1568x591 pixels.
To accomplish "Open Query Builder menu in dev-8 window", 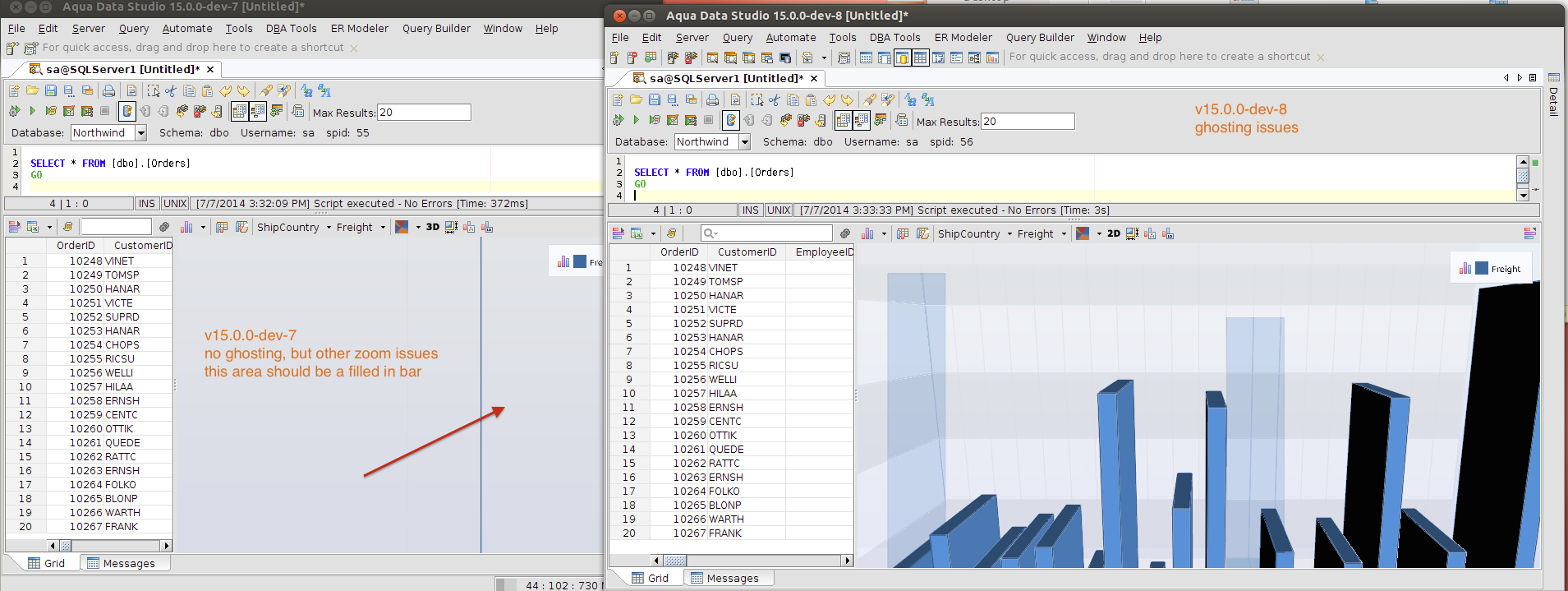I will pyautogui.click(x=1040, y=37).
